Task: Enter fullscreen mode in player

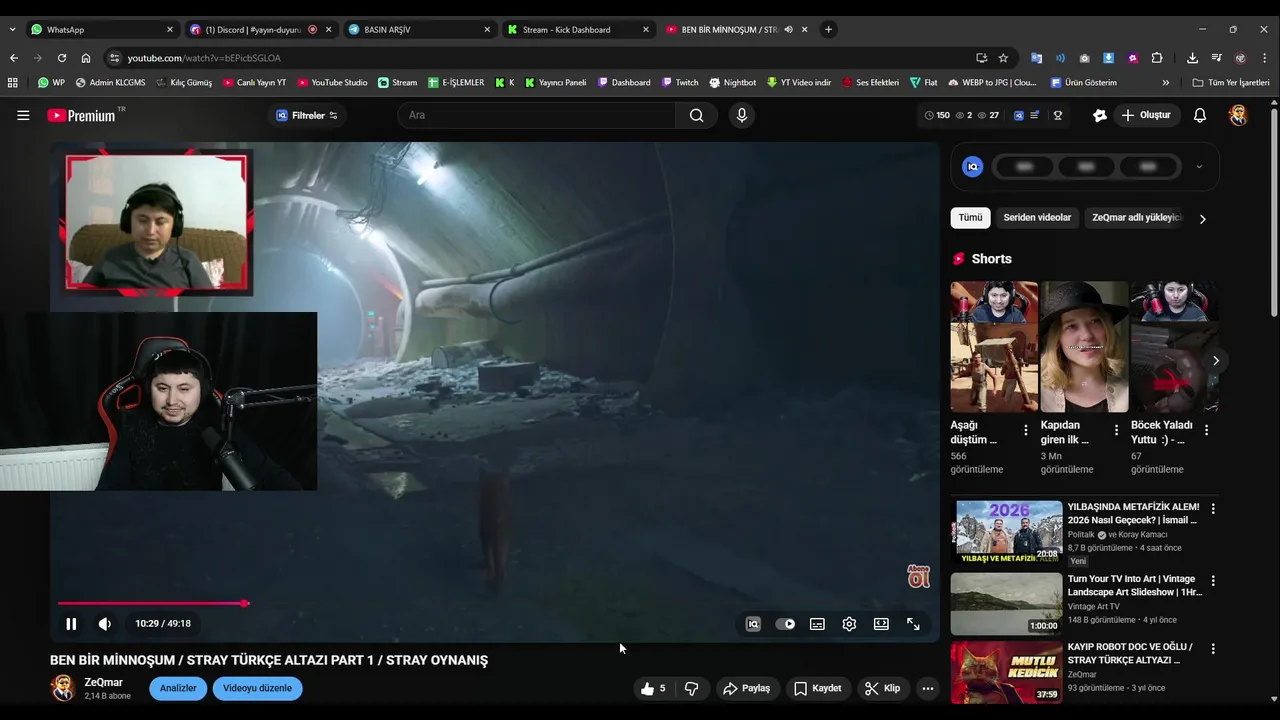Action: 913,624
